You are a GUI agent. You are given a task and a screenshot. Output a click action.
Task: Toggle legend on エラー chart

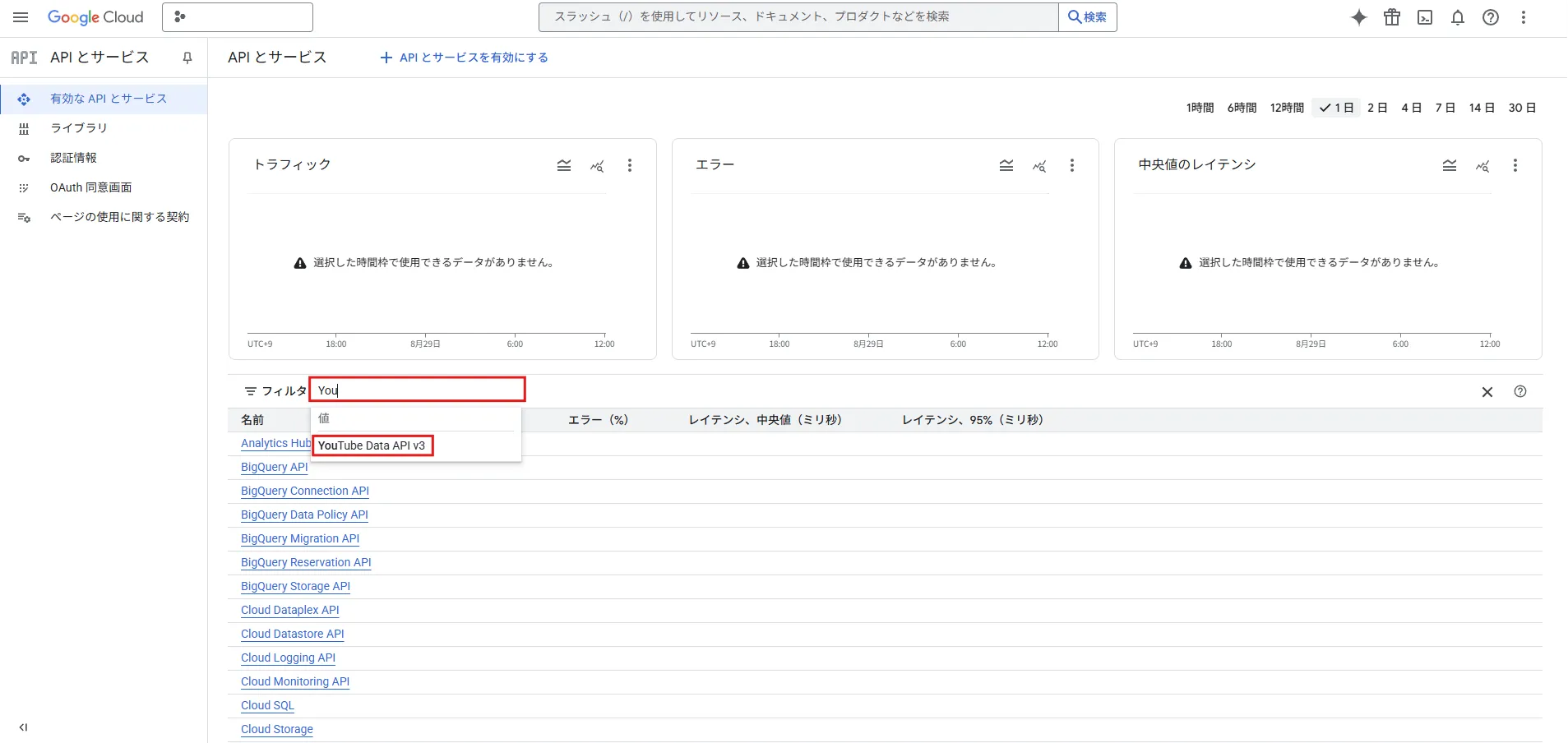[1006, 166]
